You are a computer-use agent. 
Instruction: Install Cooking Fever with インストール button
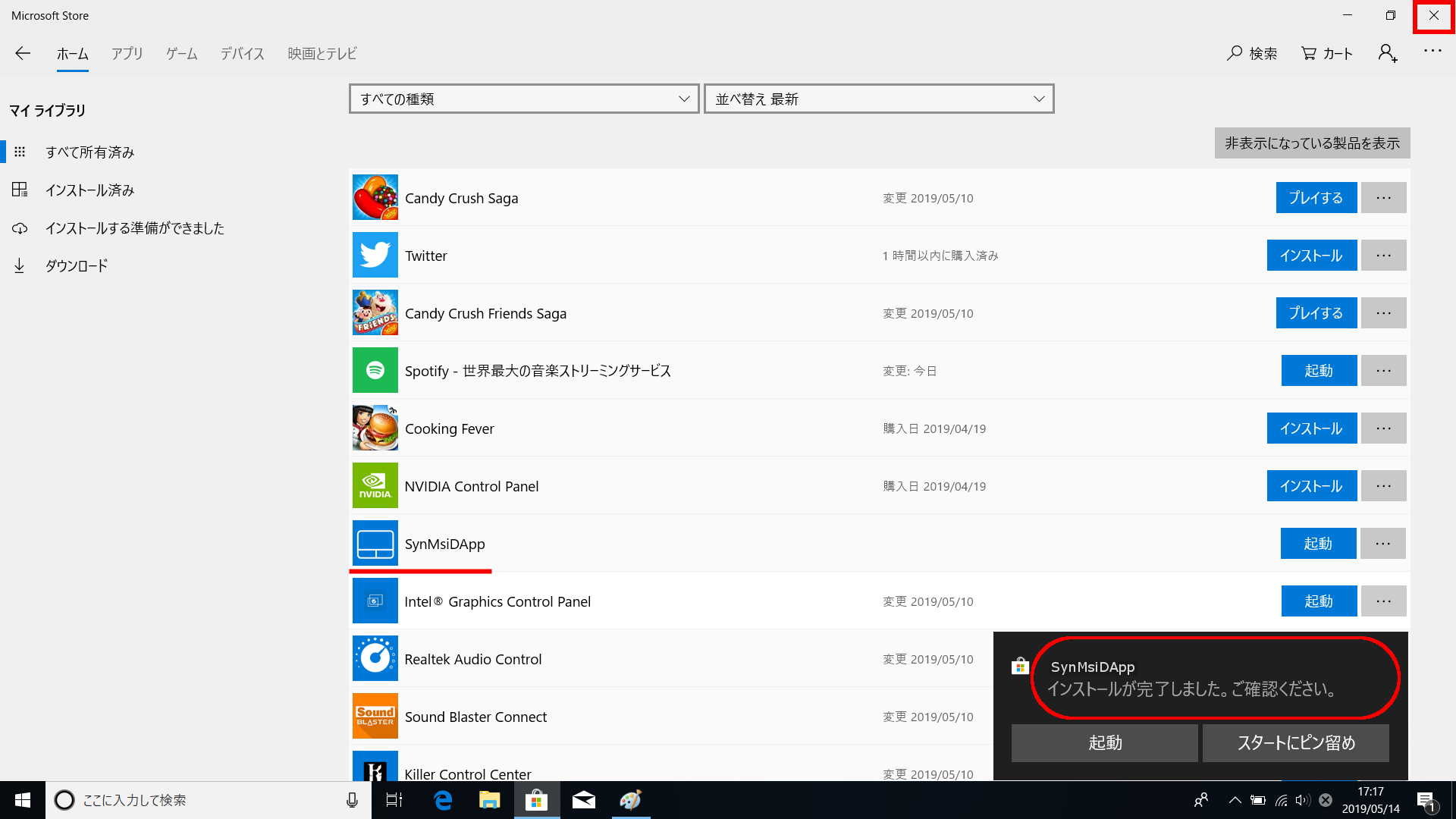coord(1312,428)
